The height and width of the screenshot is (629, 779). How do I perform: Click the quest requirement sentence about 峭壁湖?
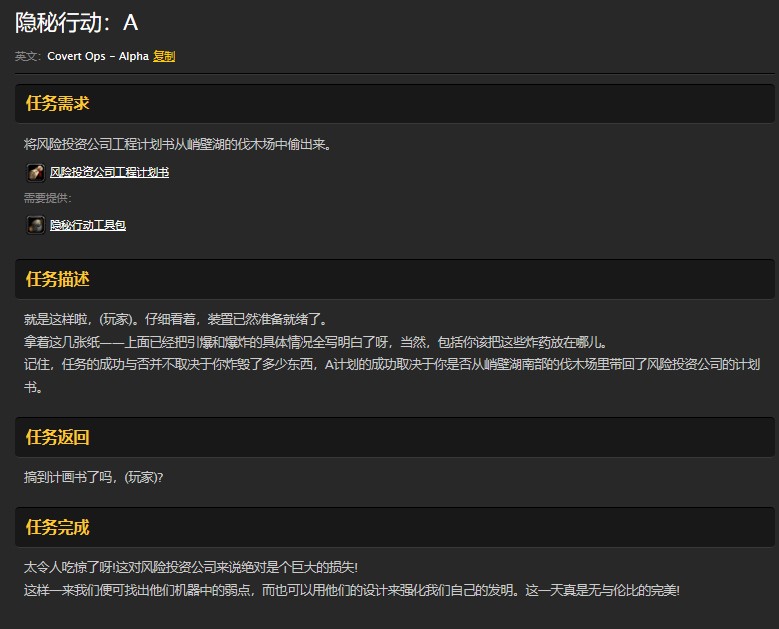pyautogui.click(x=177, y=144)
